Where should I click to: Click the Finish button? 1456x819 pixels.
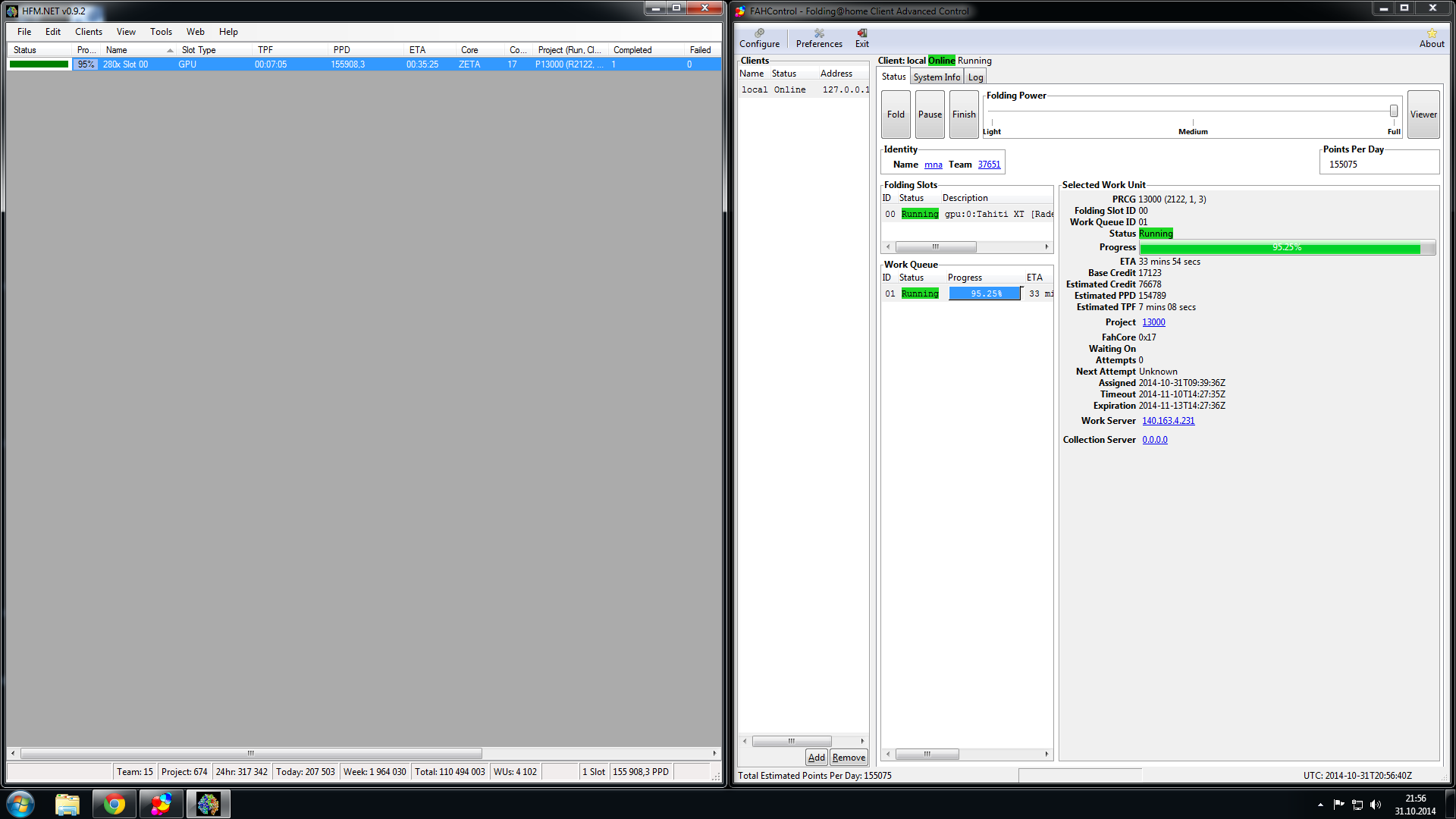964,115
